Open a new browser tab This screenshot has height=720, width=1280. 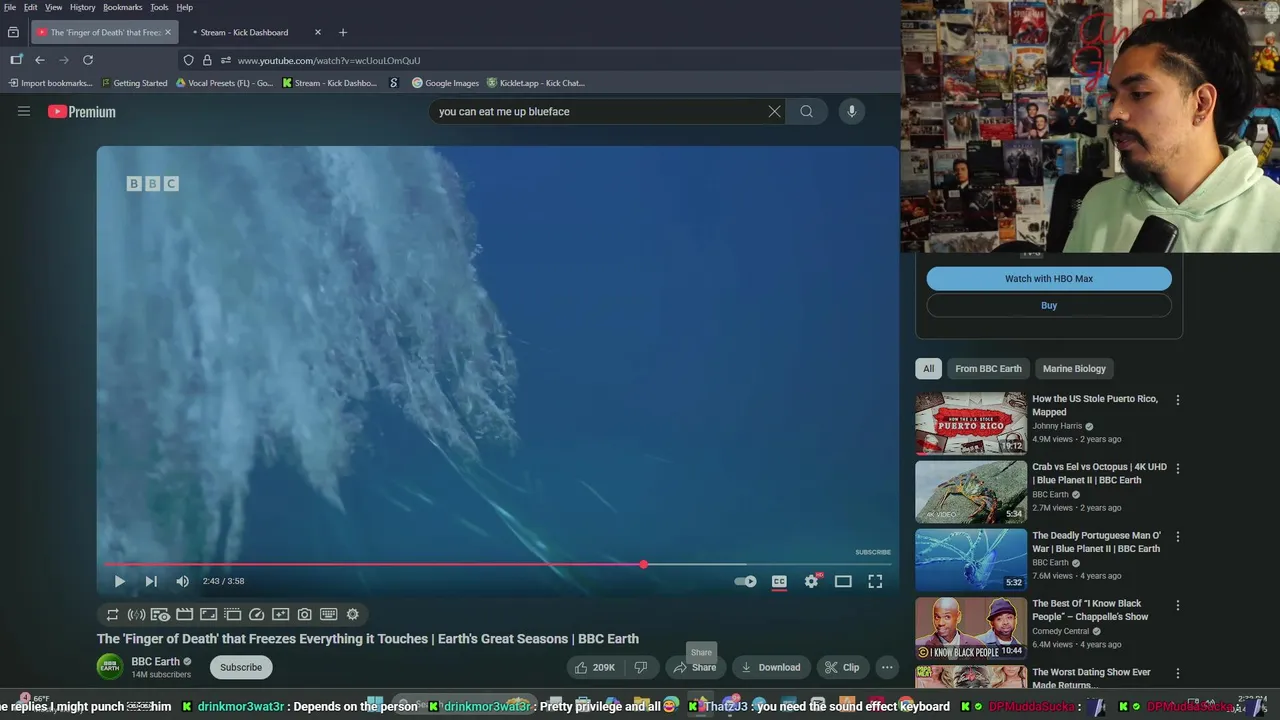pyautogui.click(x=343, y=32)
